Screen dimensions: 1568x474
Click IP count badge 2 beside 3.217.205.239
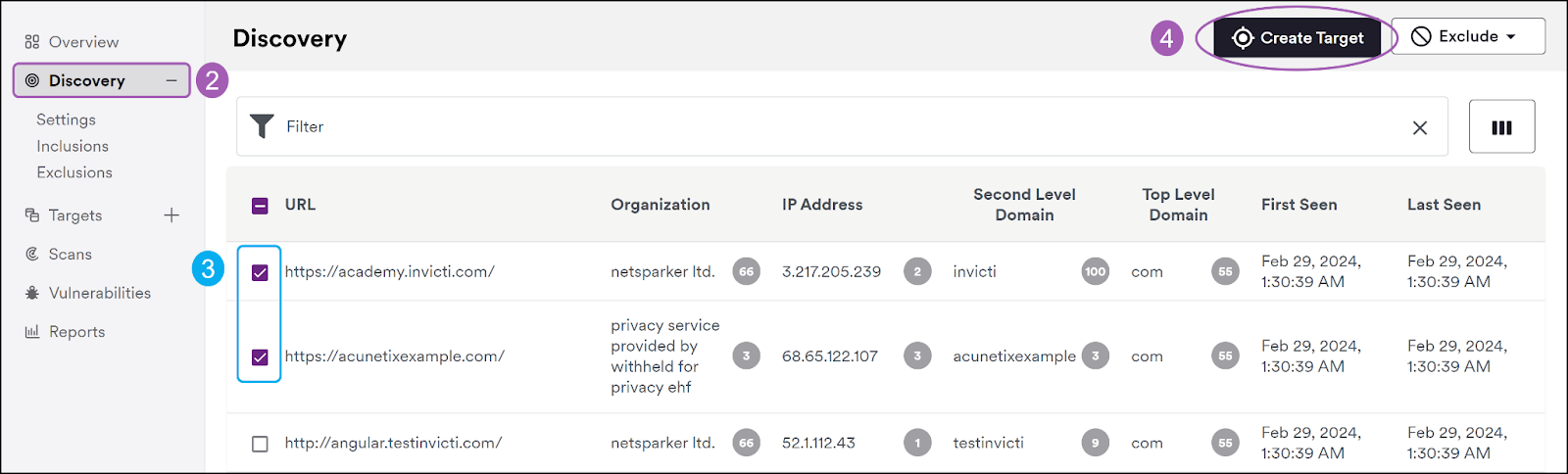(917, 271)
